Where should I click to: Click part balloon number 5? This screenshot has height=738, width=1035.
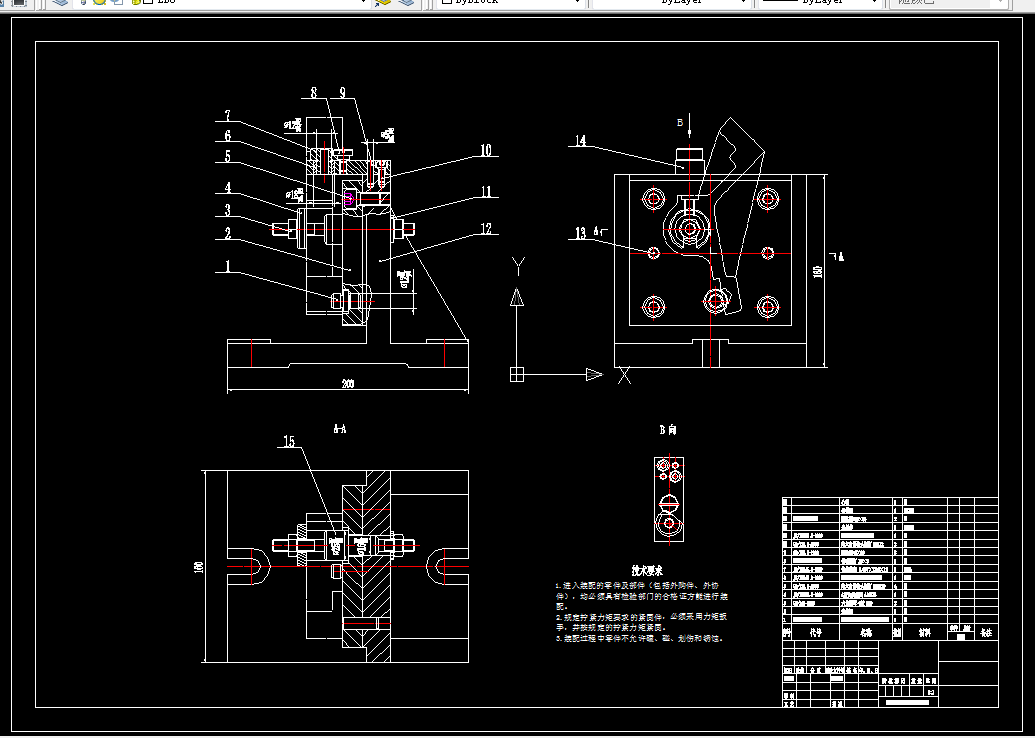pyautogui.click(x=228, y=156)
